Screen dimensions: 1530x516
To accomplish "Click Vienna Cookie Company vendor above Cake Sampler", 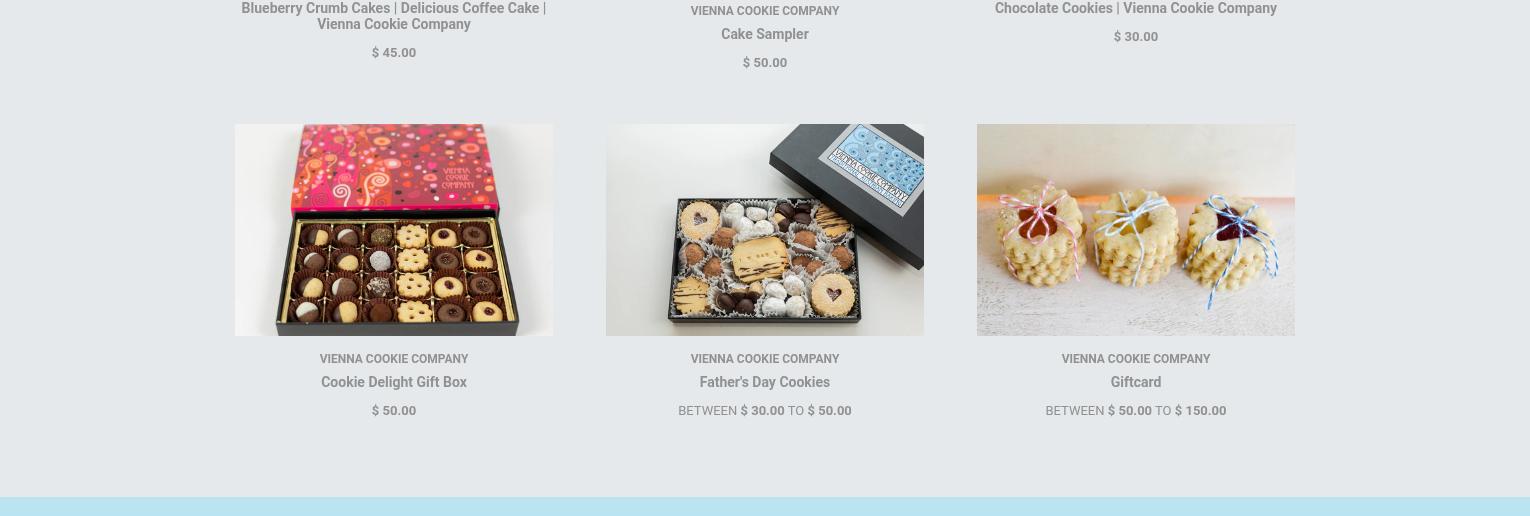I will click(765, 11).
